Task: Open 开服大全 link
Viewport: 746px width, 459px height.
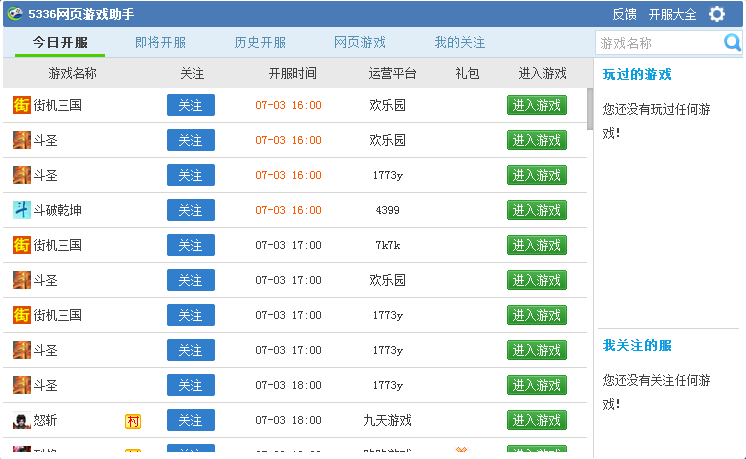Action: (x=672, y=14)
